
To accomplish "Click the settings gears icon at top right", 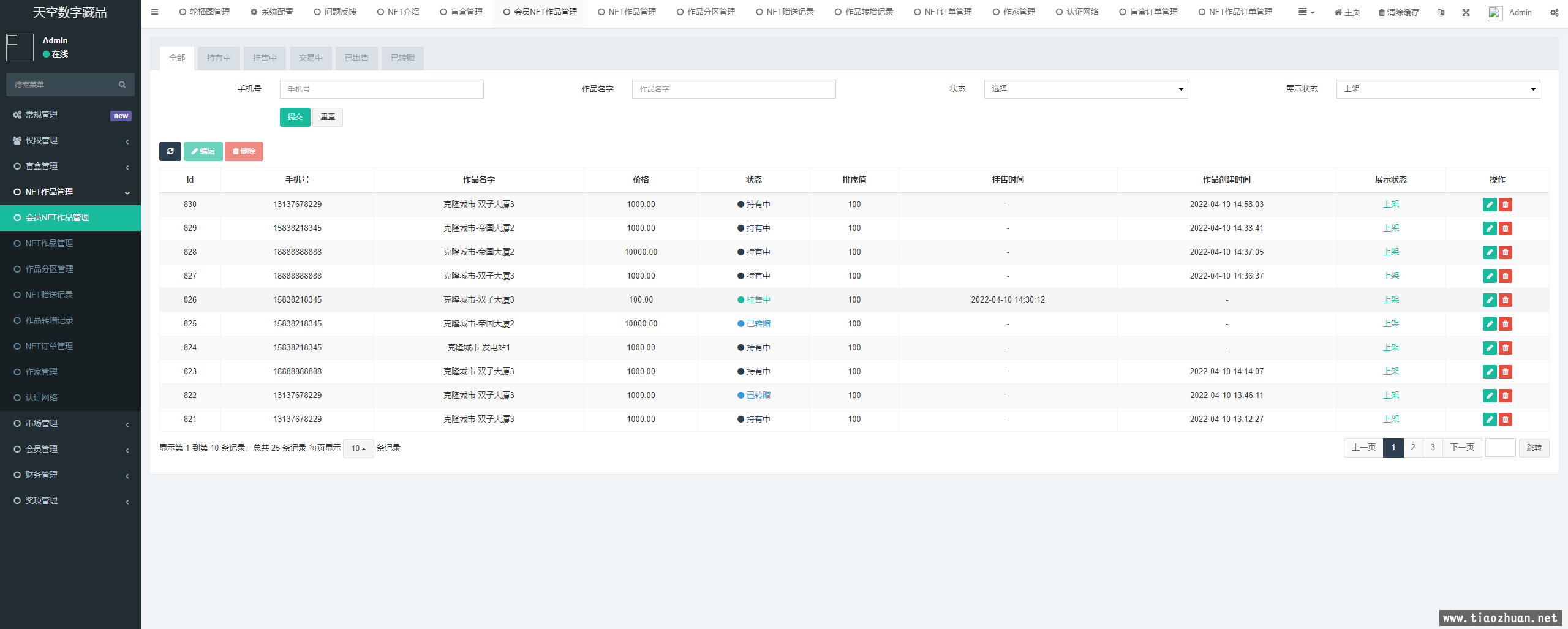I will (x=1554, y=12).
